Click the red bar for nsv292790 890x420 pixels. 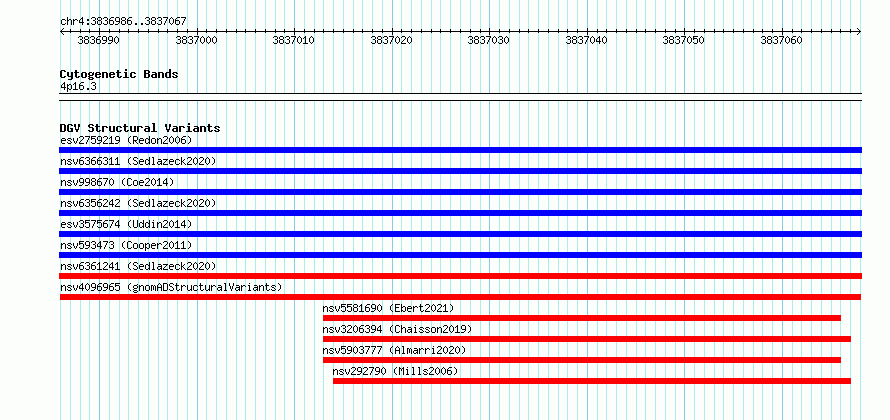tap(592, 381)
